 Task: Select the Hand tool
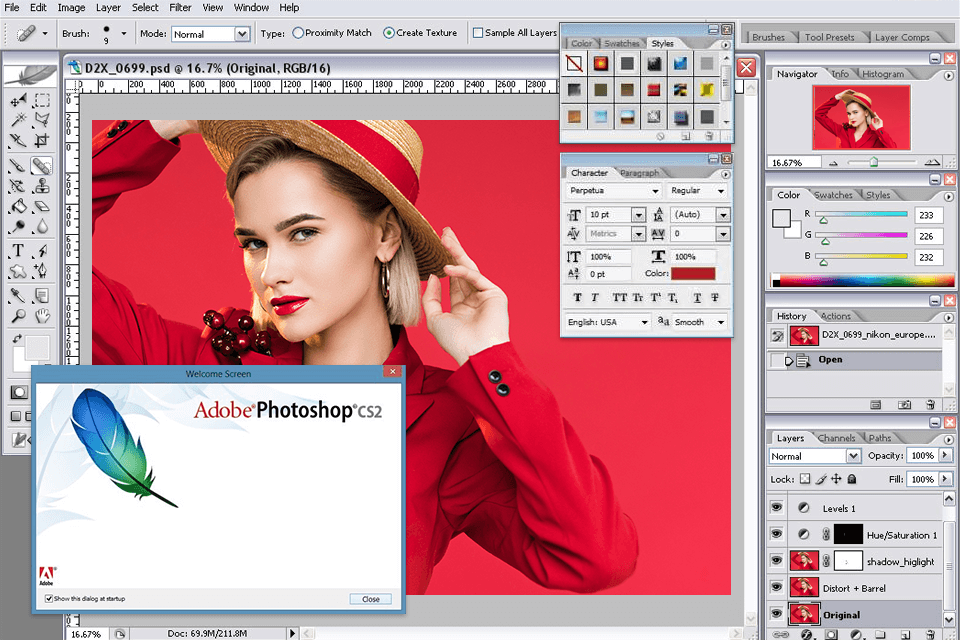42,316
